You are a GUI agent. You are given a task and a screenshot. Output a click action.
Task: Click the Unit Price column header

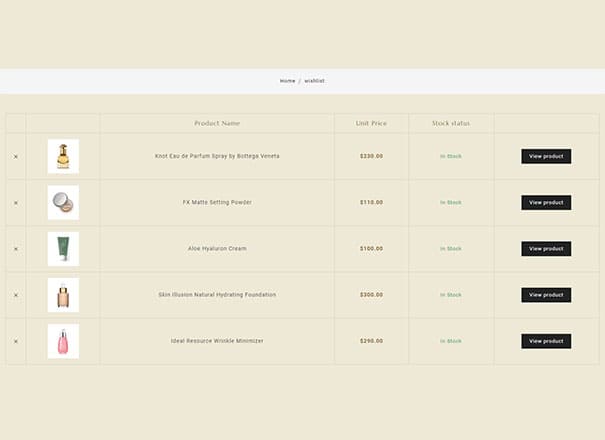coord(371,124)
